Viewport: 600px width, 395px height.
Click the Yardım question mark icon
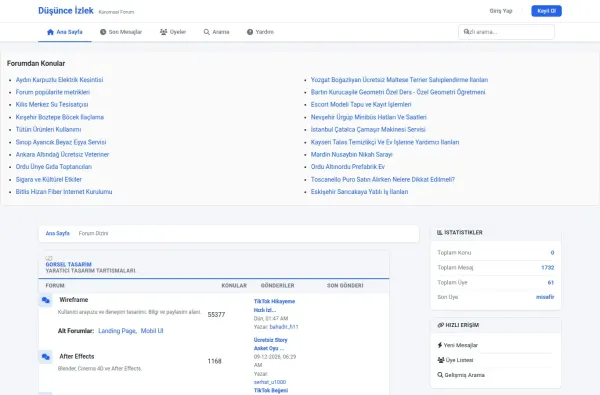250,32
